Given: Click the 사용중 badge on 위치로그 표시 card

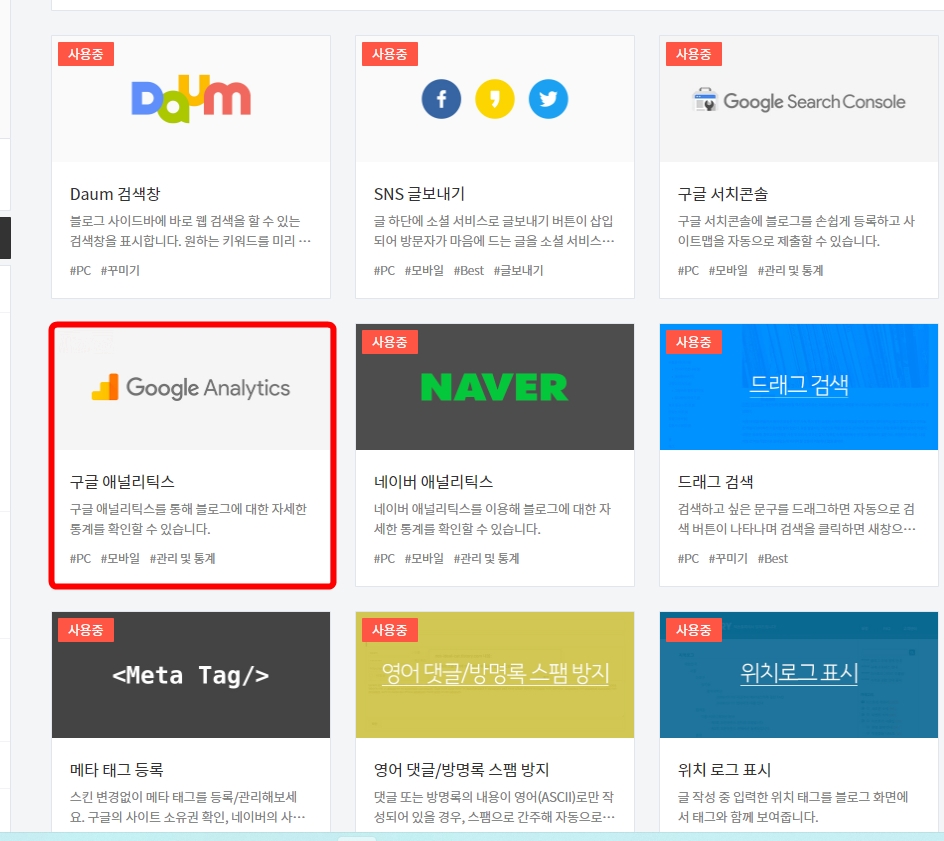Looking at the screenshot, I should point(694,630).
